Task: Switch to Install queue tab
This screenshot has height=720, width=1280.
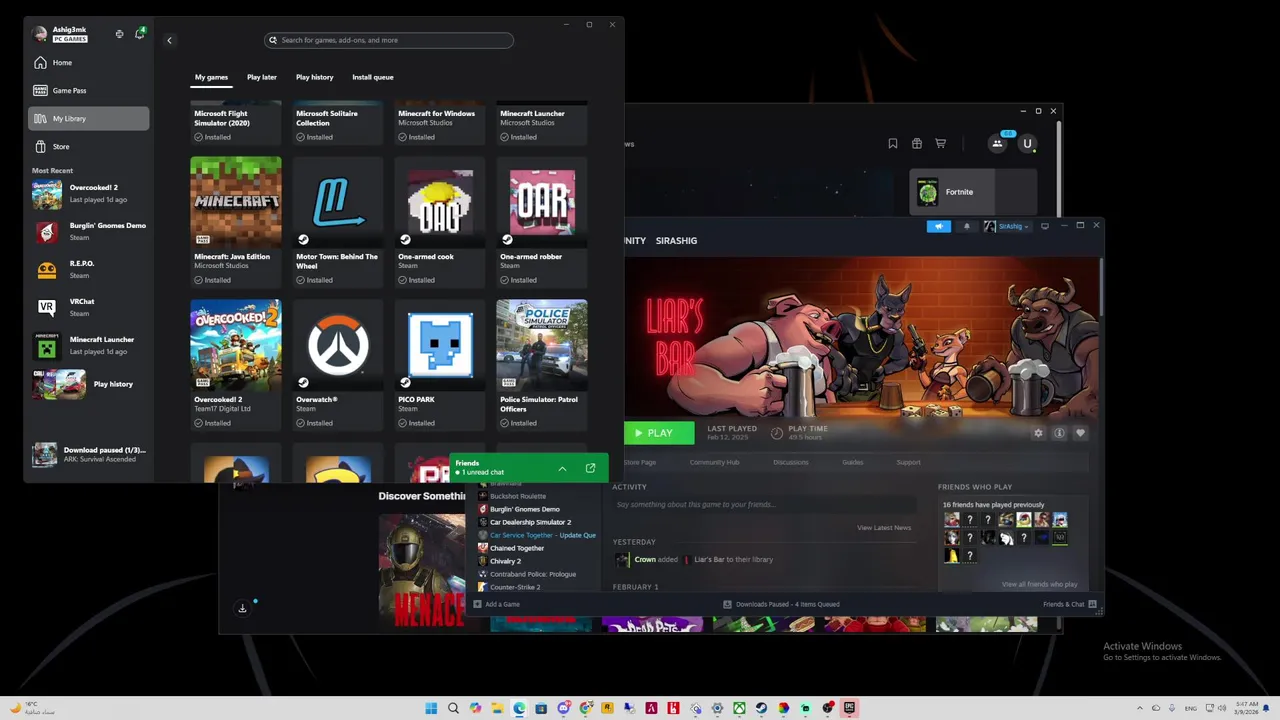Action: point(372,77)
